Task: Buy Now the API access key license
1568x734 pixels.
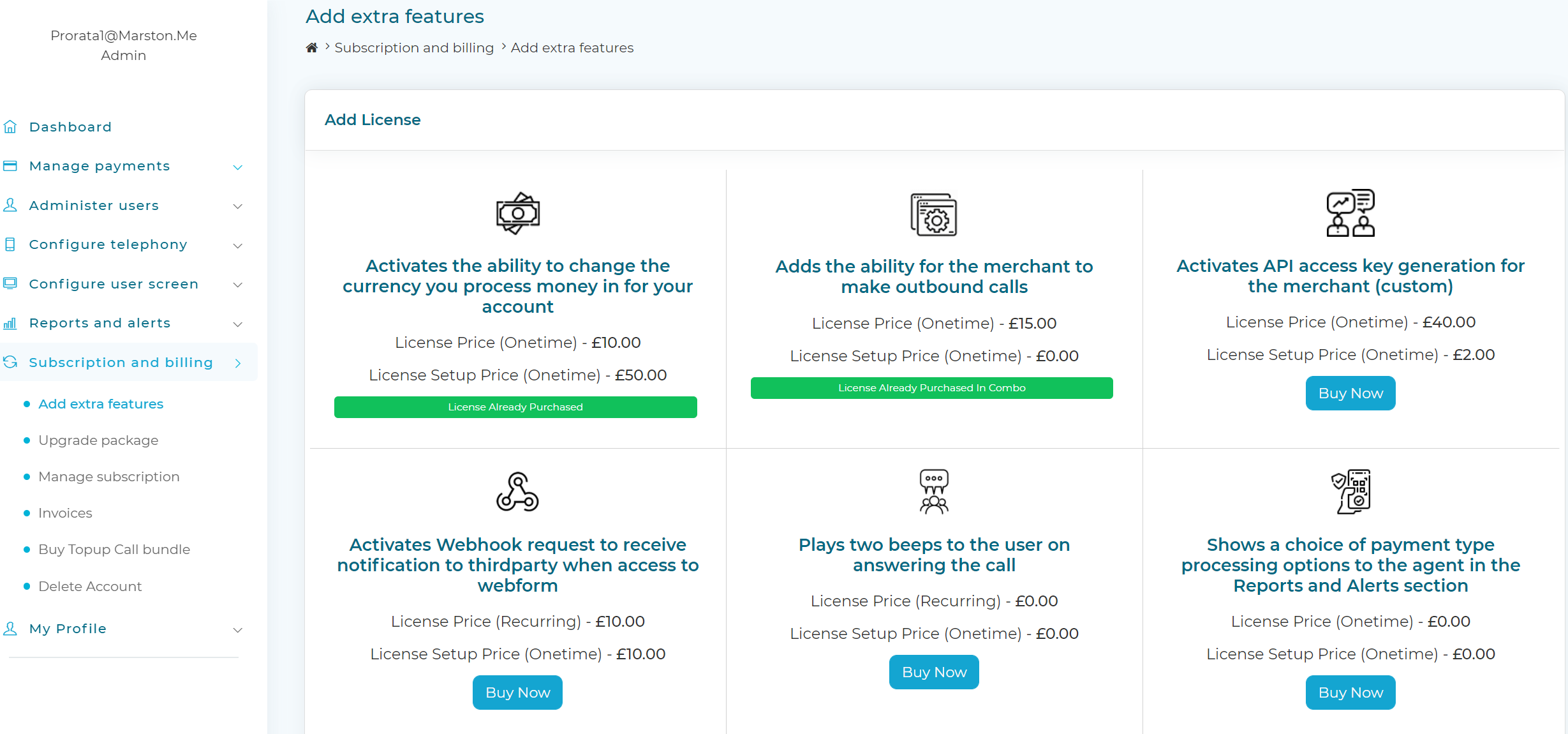Action: tap(1350, 393)
